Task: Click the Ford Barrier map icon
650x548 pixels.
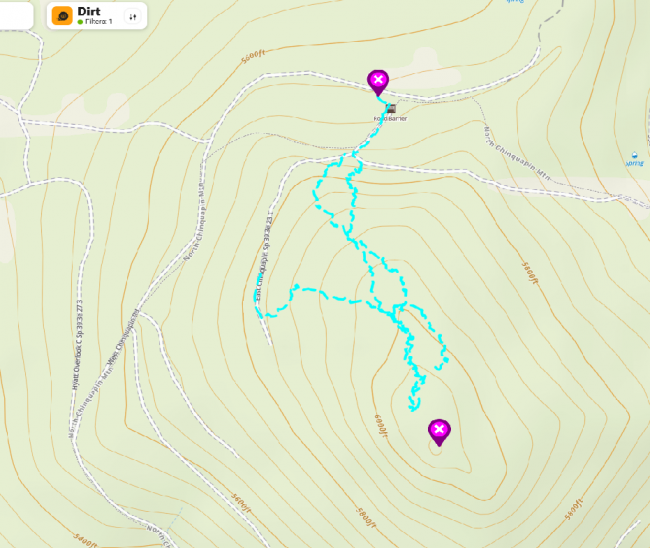Action: click(x=390, y=109)
